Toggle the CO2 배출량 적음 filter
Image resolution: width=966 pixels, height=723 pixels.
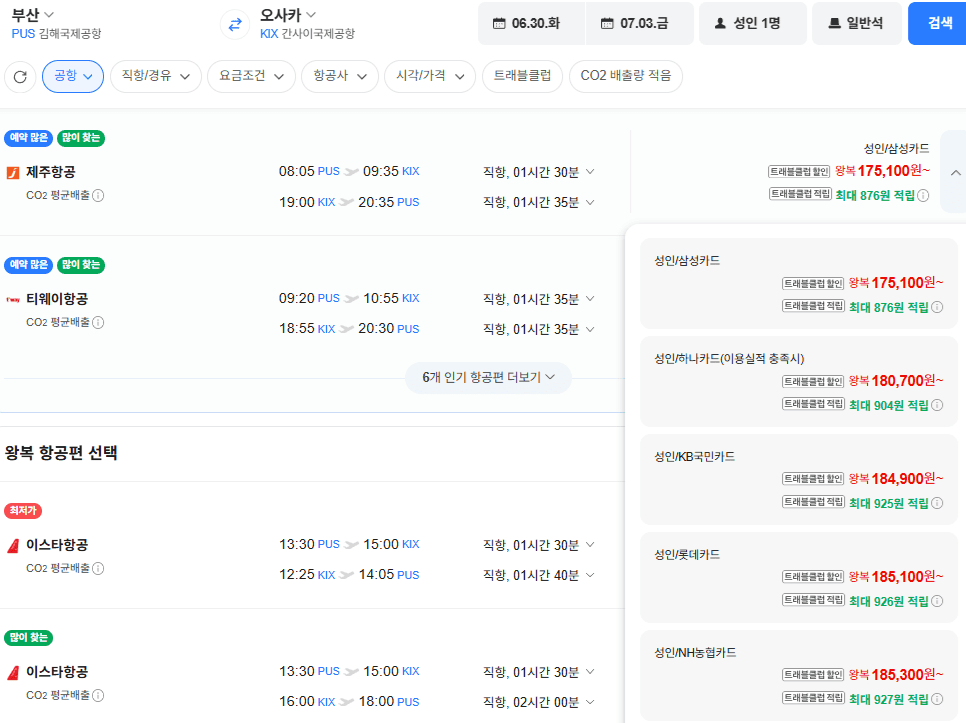click(625, 76)
